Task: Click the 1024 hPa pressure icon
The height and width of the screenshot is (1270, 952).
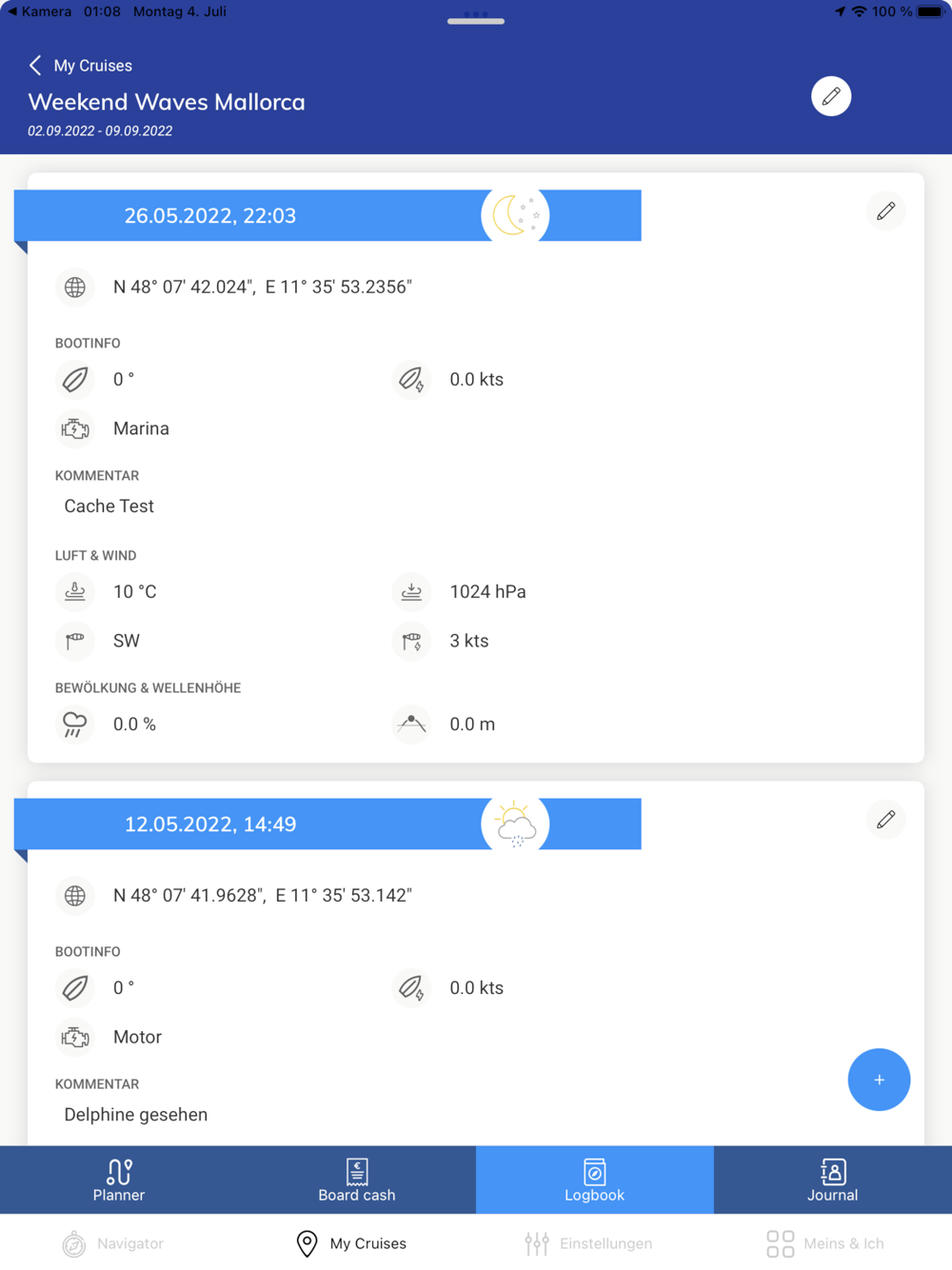Action: (411, 591)
